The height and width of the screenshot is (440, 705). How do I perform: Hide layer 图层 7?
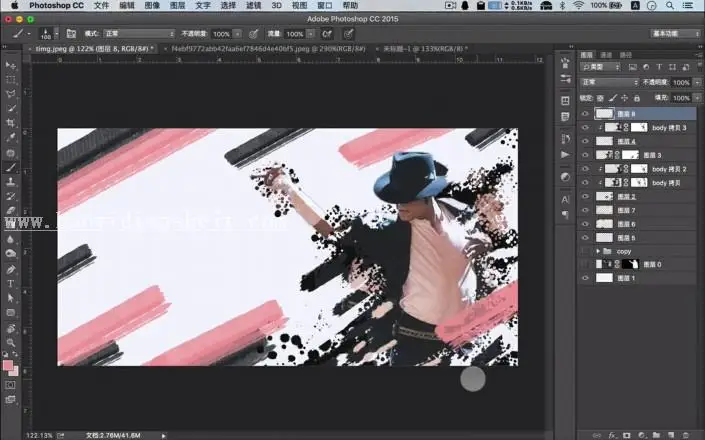pos(585,210)
